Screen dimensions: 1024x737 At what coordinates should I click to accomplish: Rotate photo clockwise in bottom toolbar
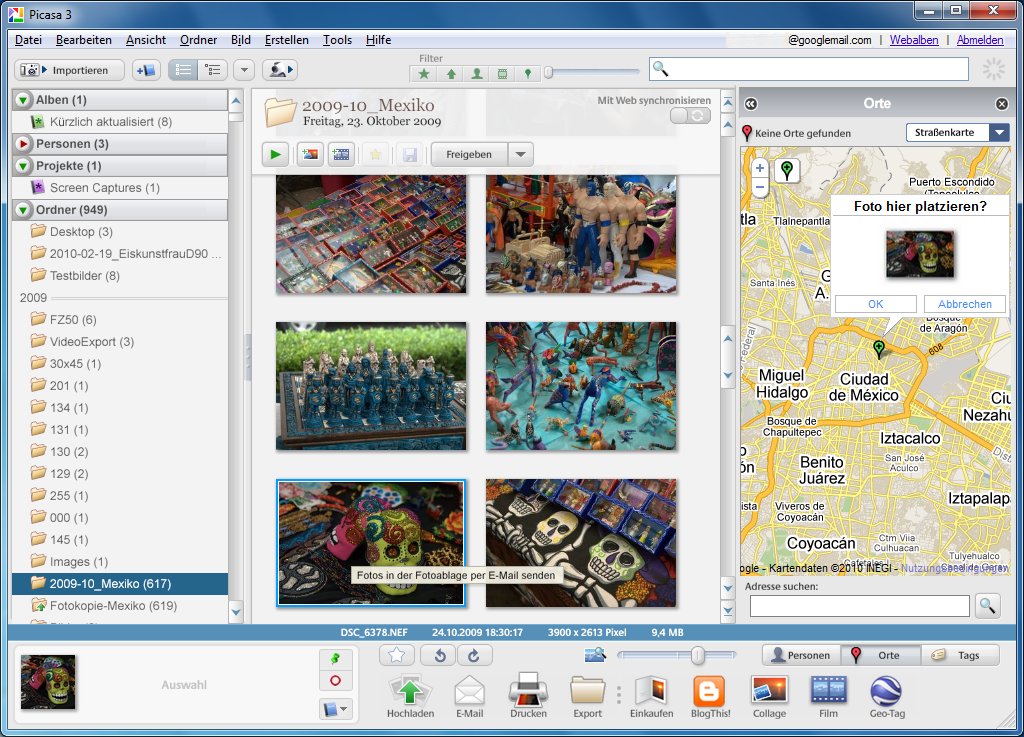[x=474, y=655]
